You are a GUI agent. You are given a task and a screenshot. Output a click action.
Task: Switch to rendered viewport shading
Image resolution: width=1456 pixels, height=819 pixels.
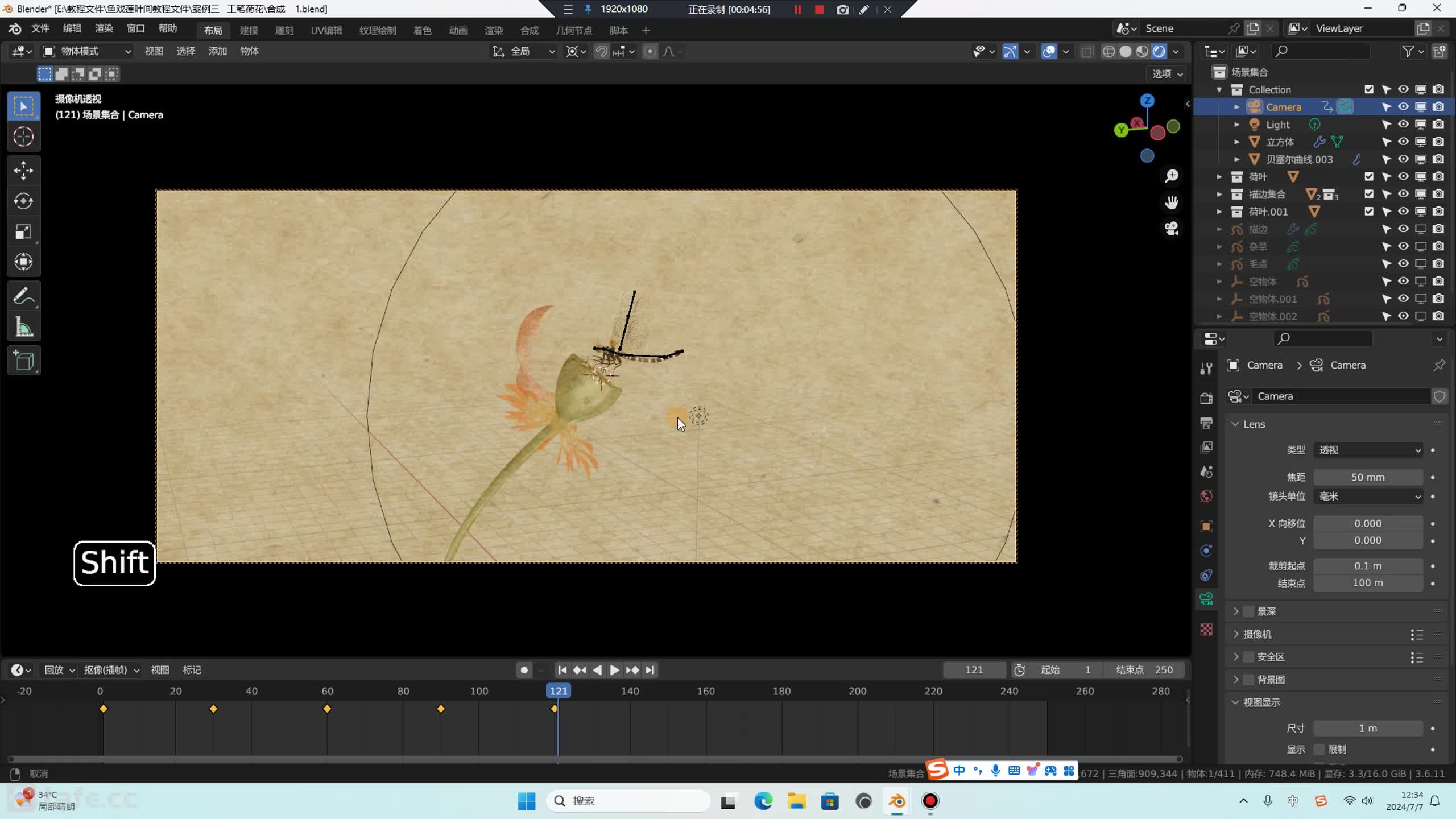point(1159,51)
